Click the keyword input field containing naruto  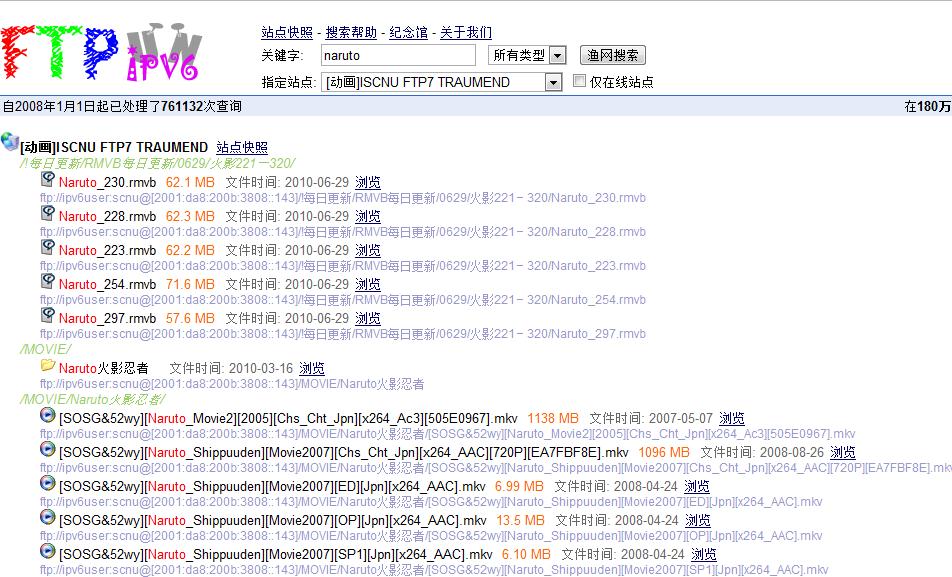398,56
